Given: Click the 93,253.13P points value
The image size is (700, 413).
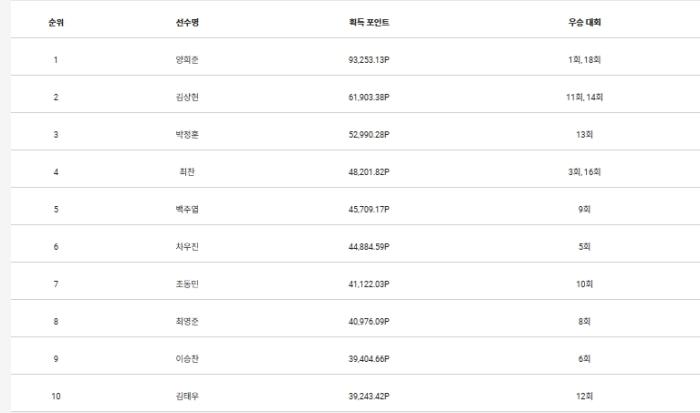Looking at the screenshot, I should 368,60.
